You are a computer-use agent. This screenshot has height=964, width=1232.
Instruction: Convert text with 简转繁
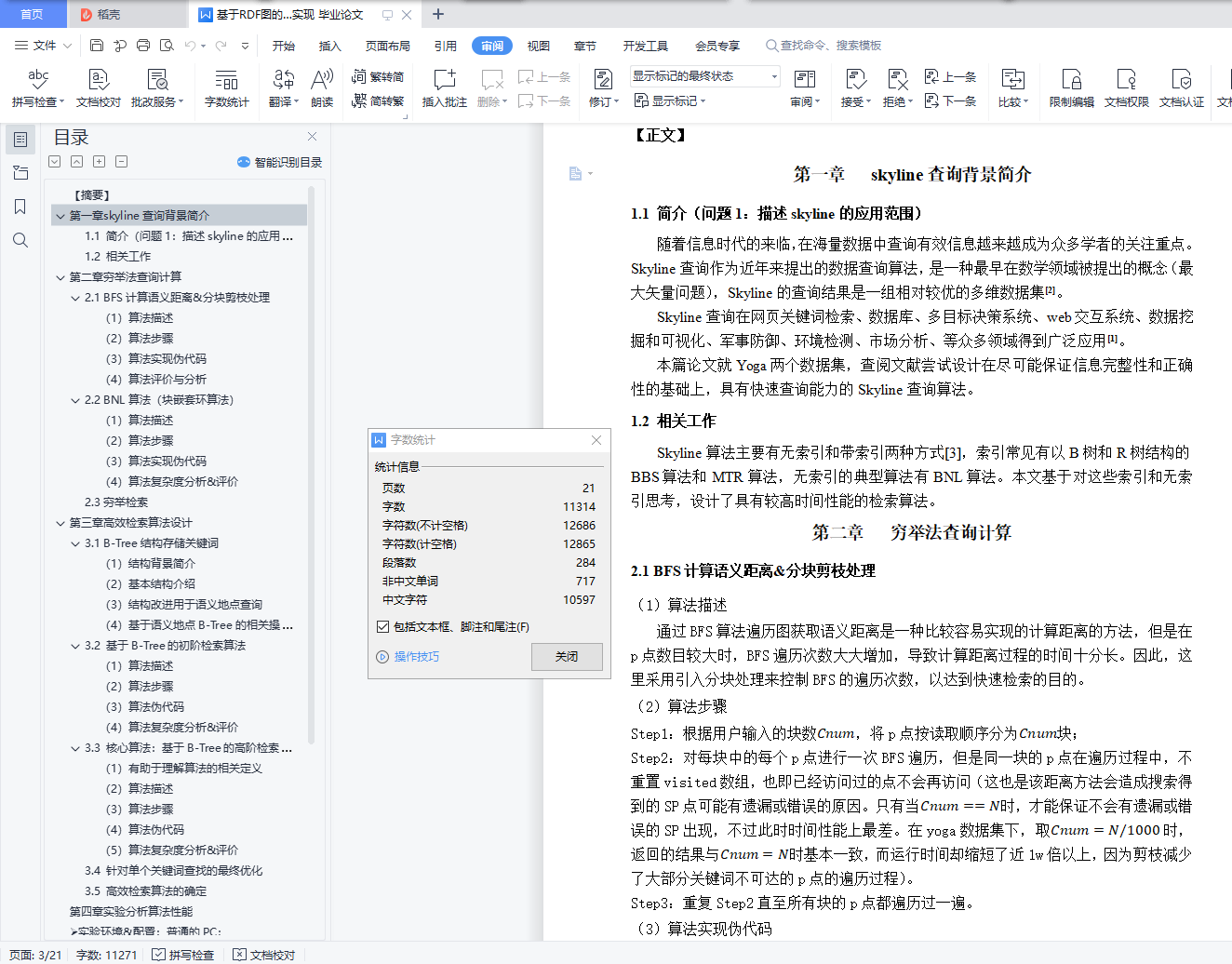[378, 100]
